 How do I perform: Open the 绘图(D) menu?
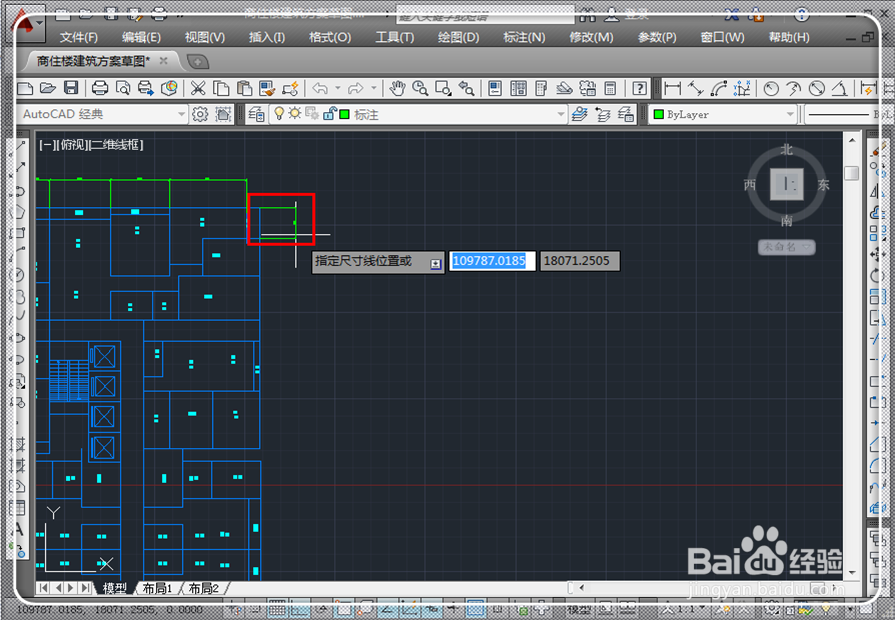458,37
